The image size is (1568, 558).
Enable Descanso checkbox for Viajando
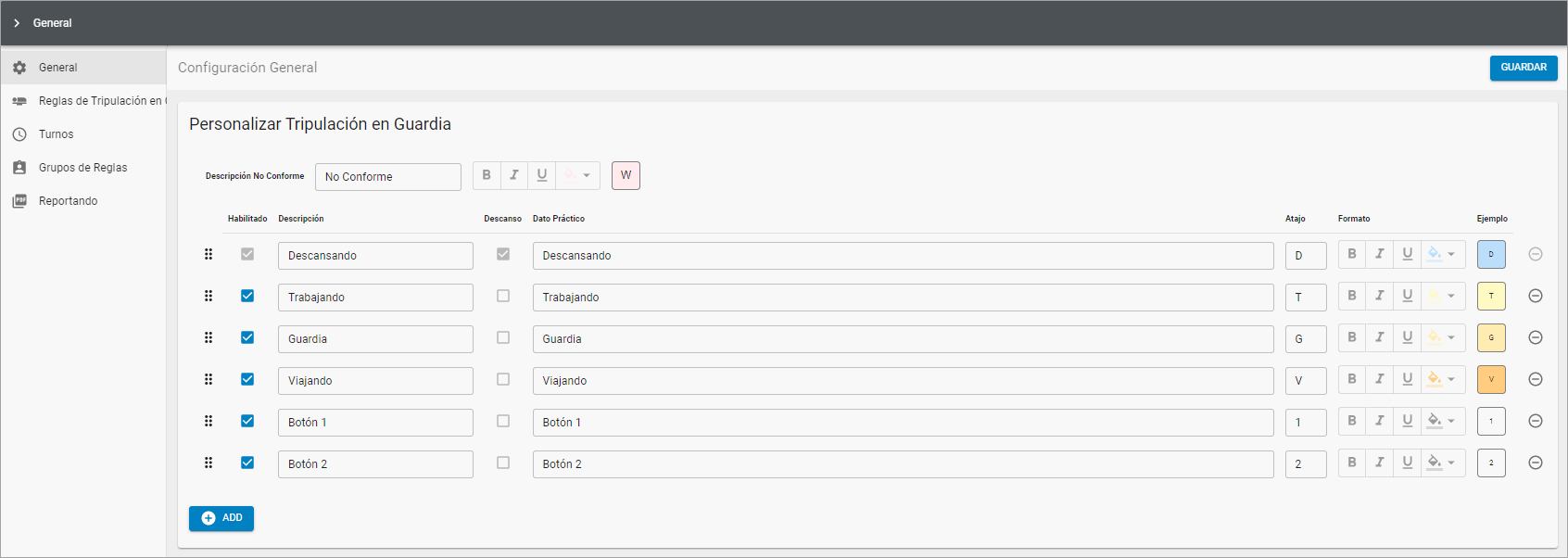pyautogui.click(x=503, y=379)
